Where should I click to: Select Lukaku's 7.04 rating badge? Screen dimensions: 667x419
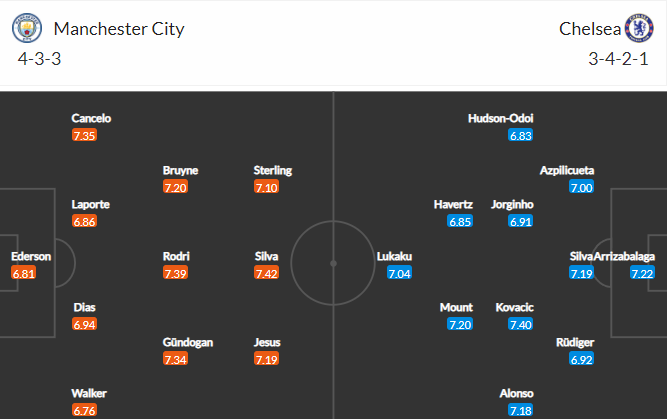tap(399, 273)
